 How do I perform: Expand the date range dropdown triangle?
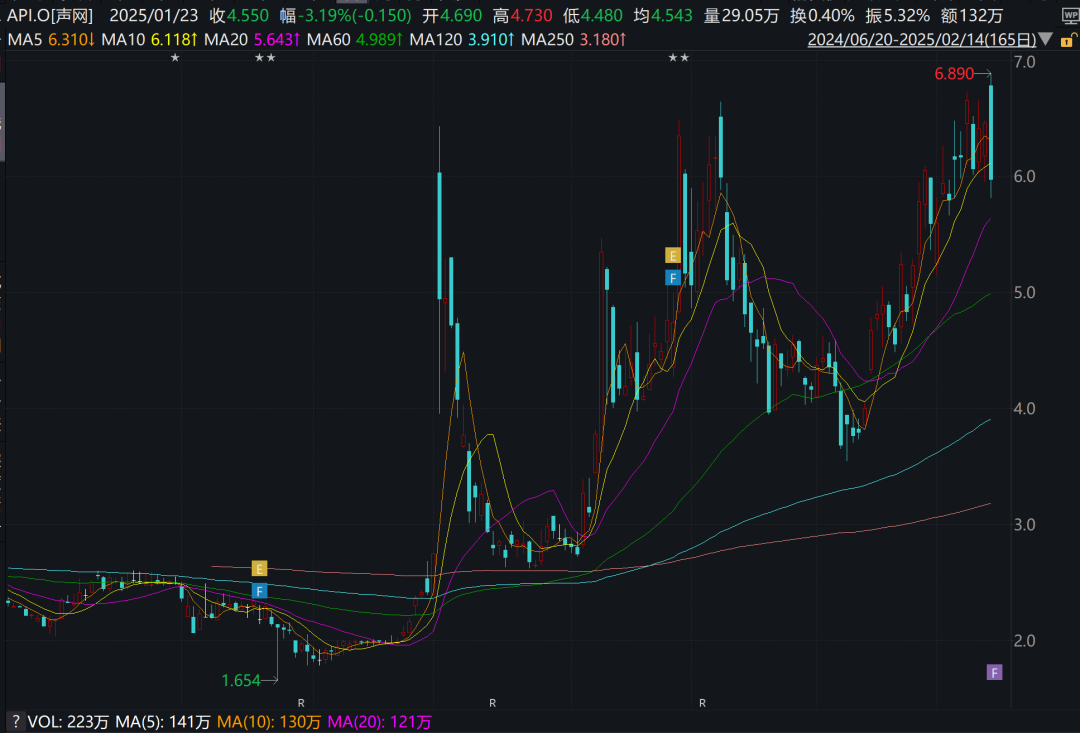coord(1046,40)
